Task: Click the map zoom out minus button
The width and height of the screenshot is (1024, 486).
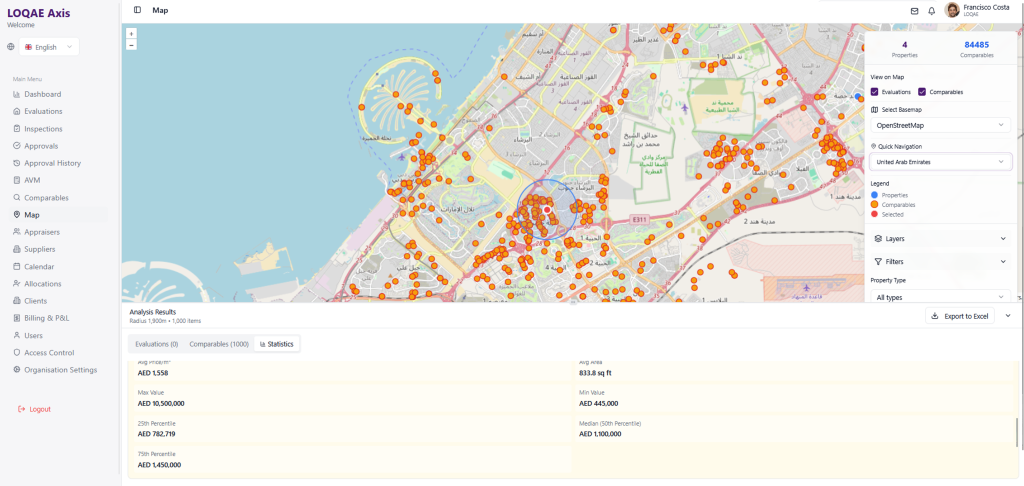Action: 131,45
